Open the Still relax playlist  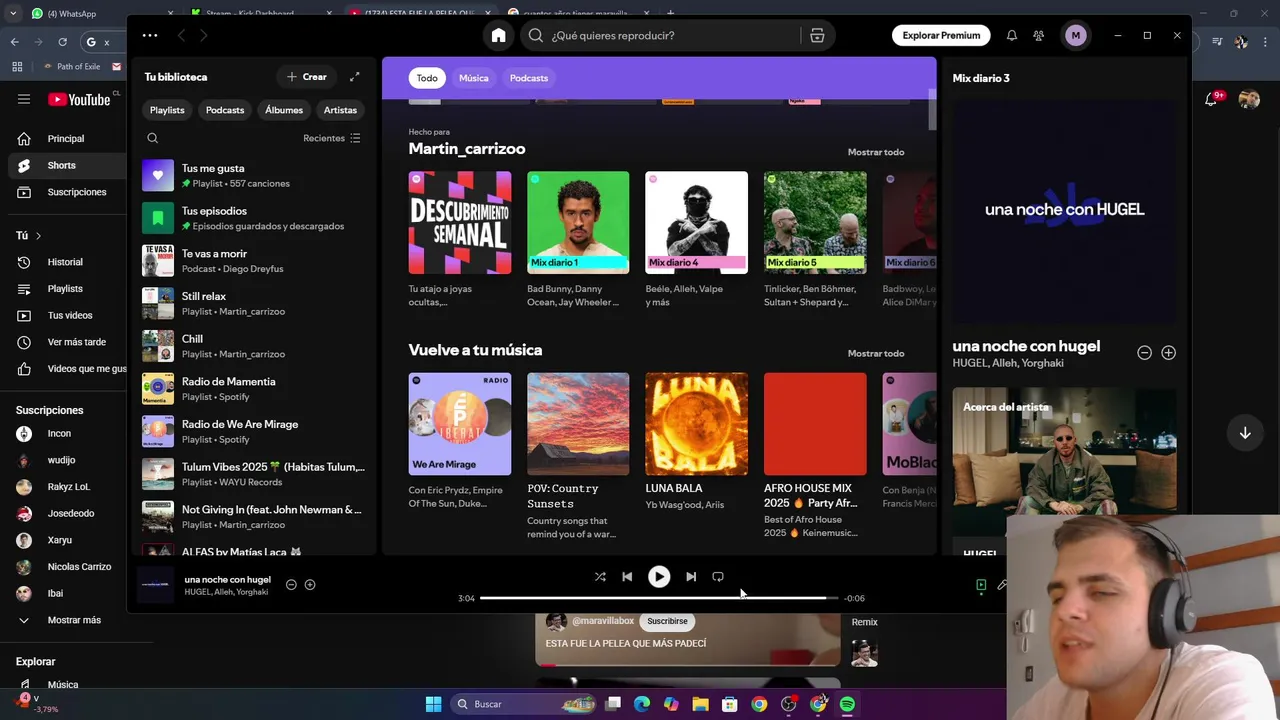point(255,303)
